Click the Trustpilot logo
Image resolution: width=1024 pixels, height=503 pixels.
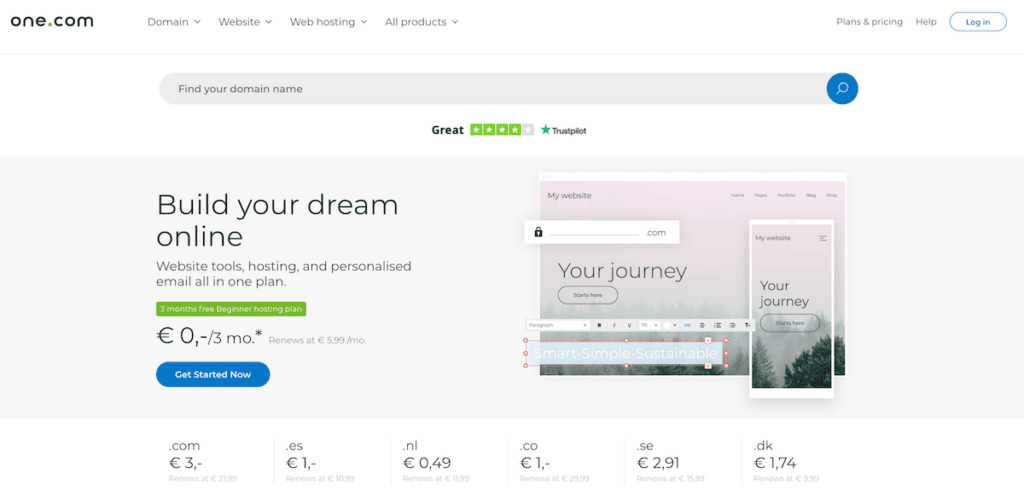tap(564, 130)
